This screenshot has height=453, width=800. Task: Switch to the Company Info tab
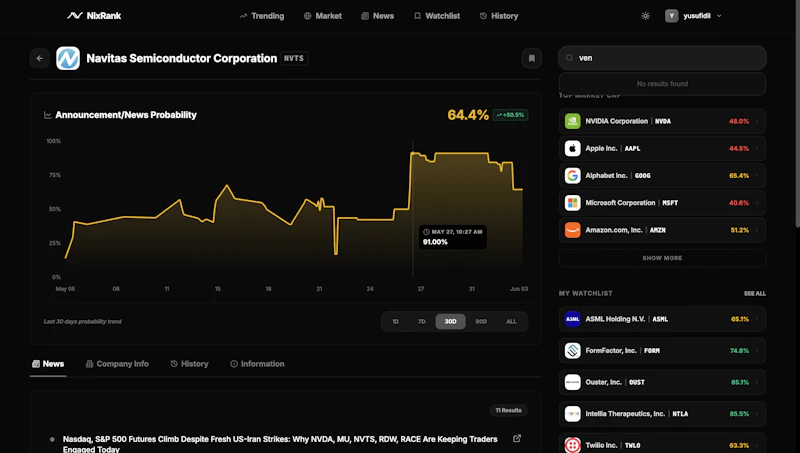[x=117, y=364]
